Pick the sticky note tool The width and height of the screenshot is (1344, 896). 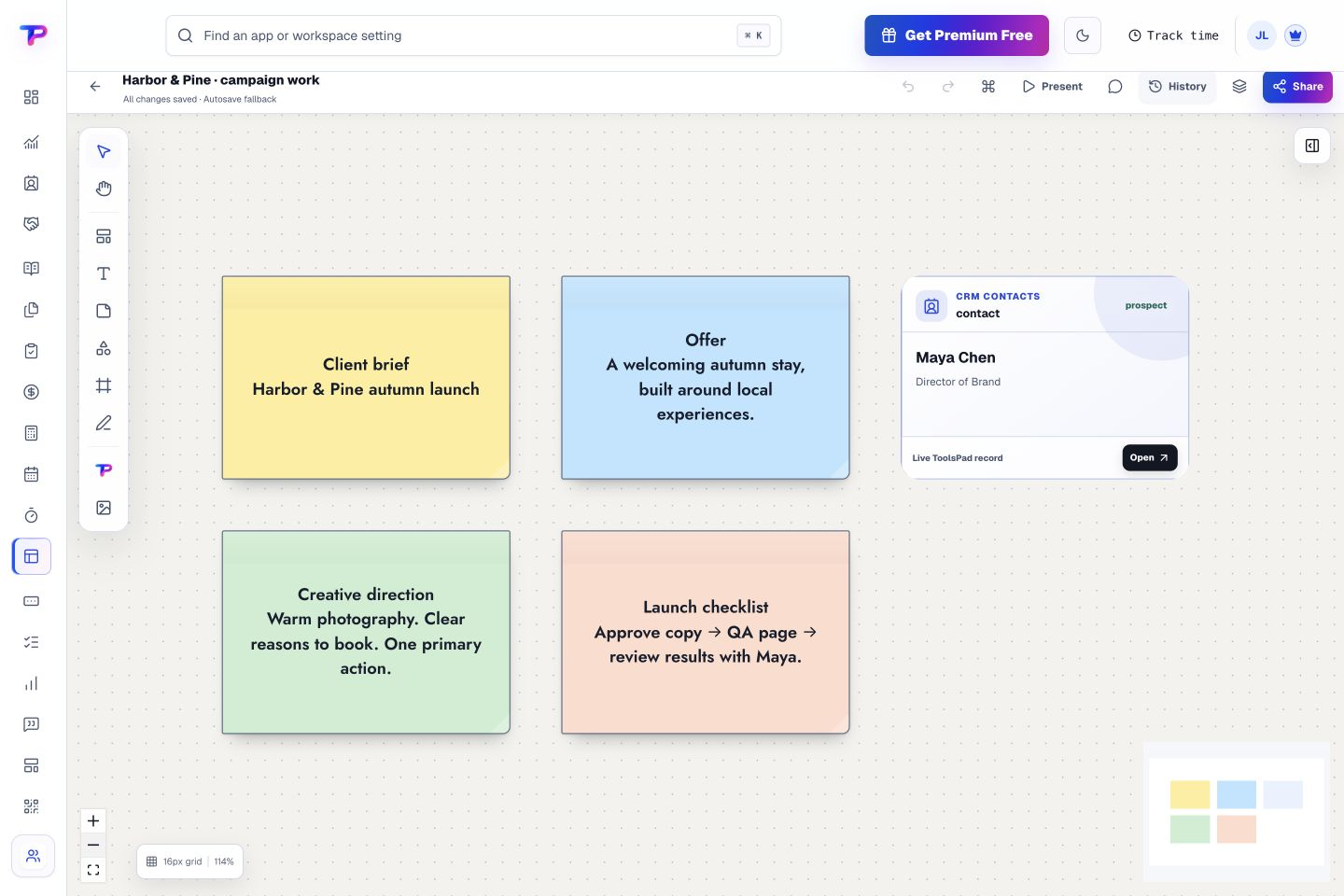coord(104,311)
